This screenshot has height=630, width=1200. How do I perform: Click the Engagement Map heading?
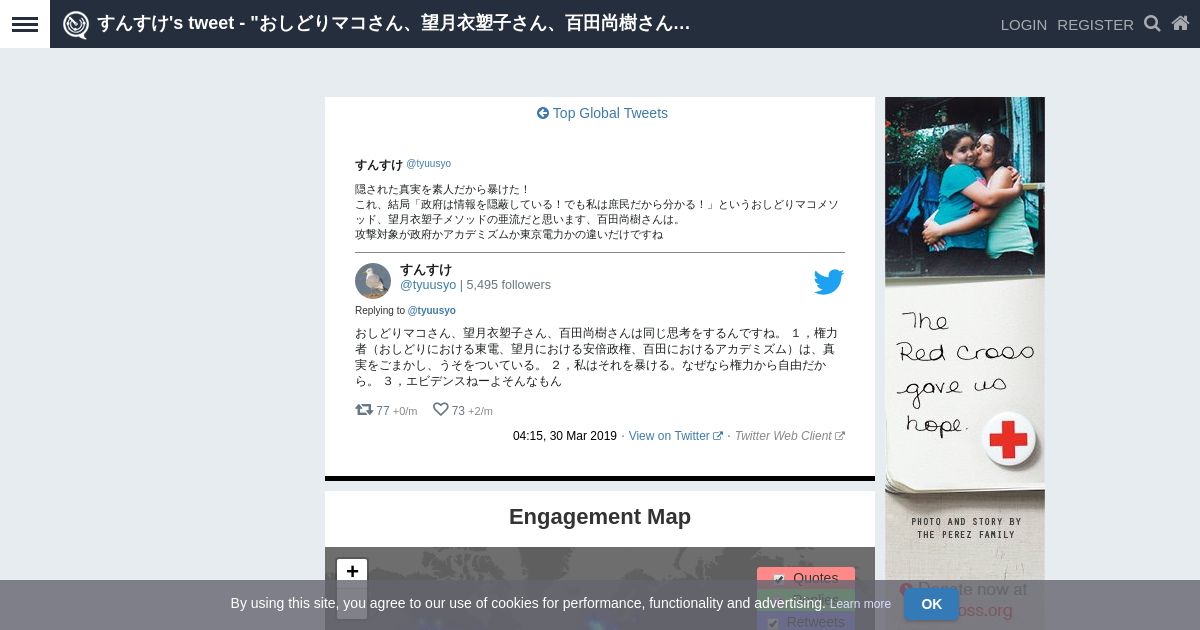(x=600, y=517)
